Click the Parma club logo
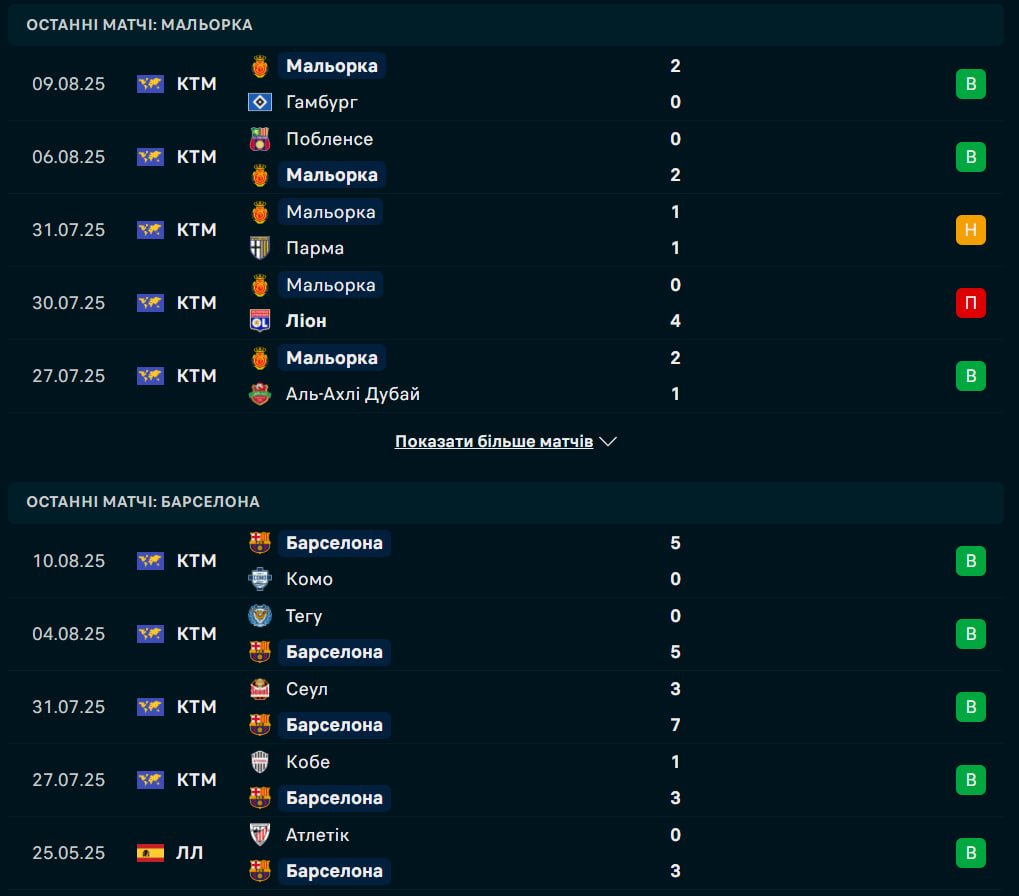This screenshot has height=896, width=1019. pos(260,248)
